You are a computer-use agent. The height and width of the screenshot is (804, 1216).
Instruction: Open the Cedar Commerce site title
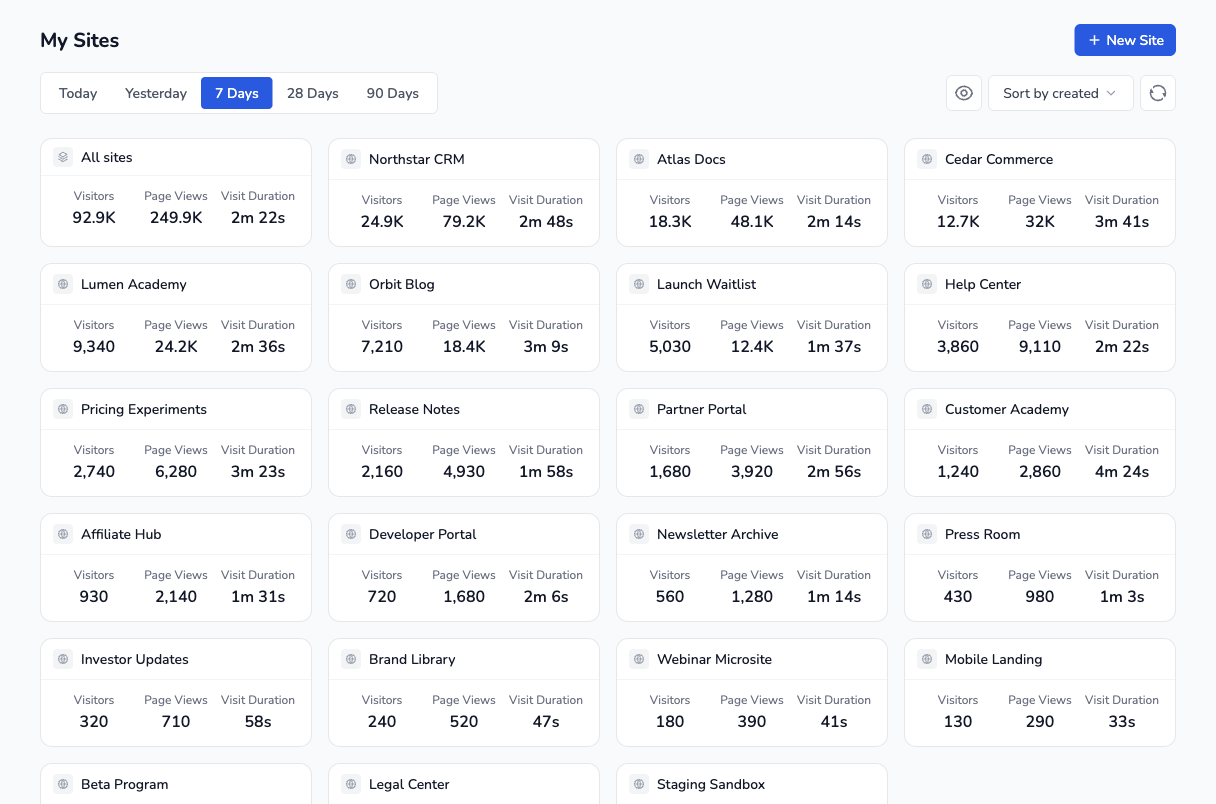tap(999, 159)
